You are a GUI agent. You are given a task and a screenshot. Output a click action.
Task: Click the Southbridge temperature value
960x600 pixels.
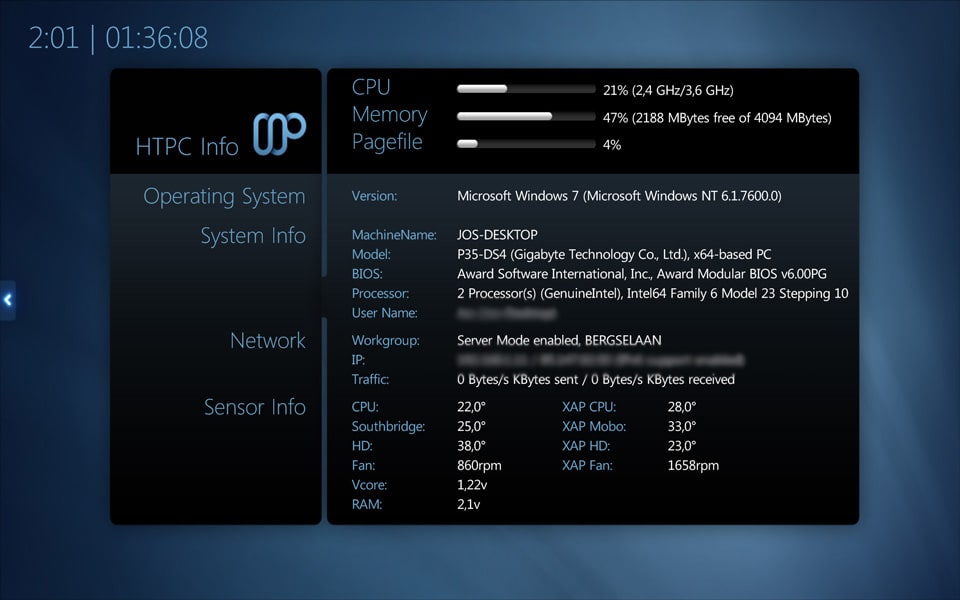[x=471, y=427]
